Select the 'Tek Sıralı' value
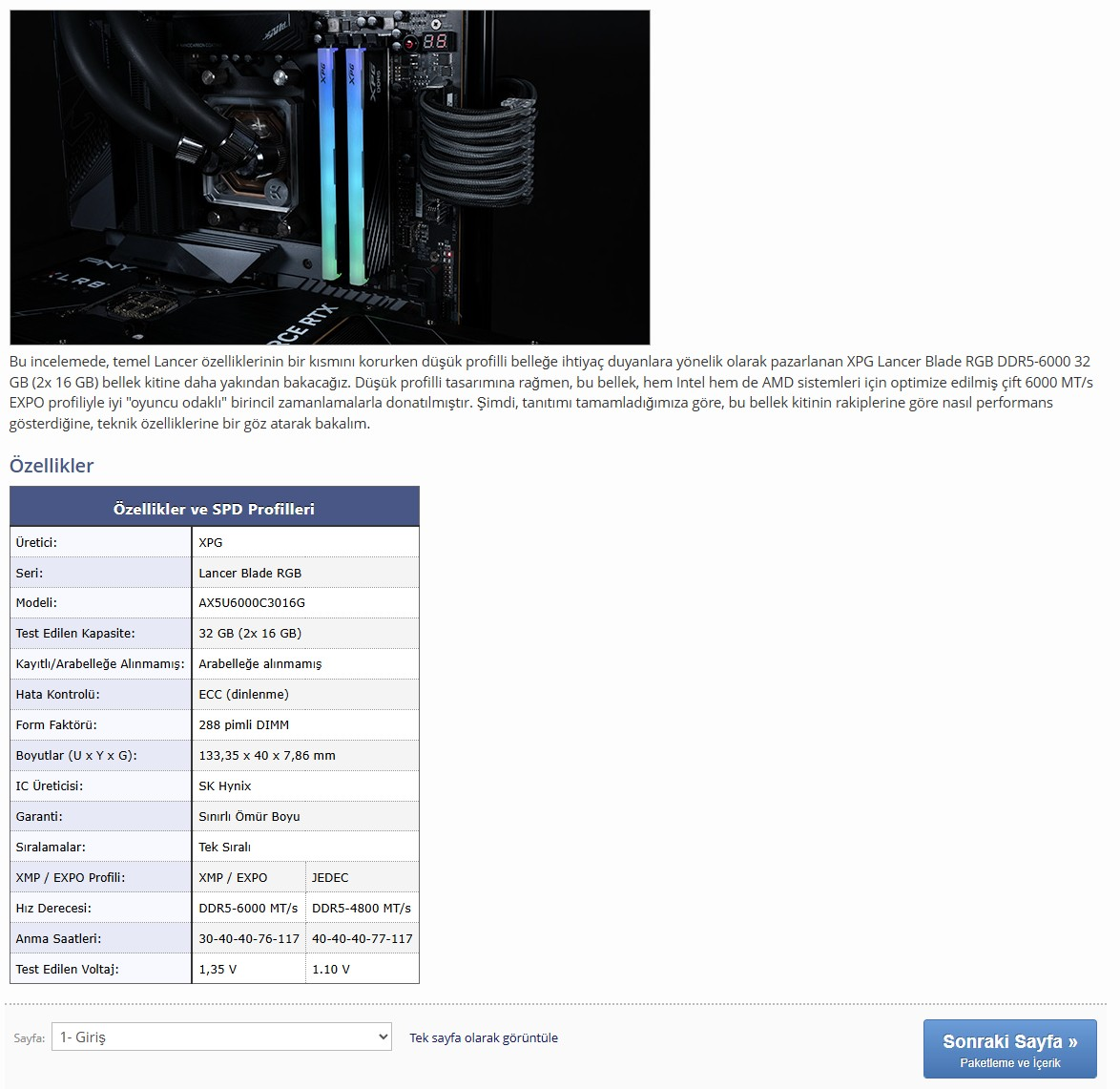 point(224,847)
